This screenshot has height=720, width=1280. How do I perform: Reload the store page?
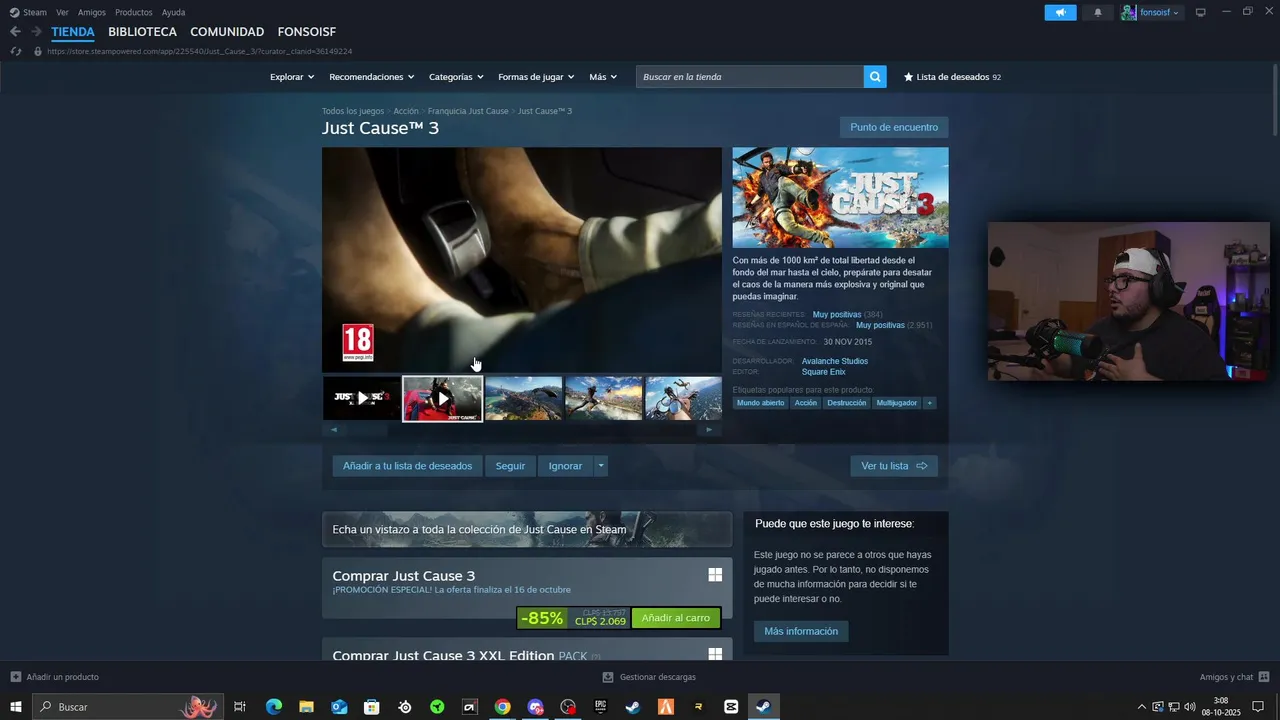point(15,51)
